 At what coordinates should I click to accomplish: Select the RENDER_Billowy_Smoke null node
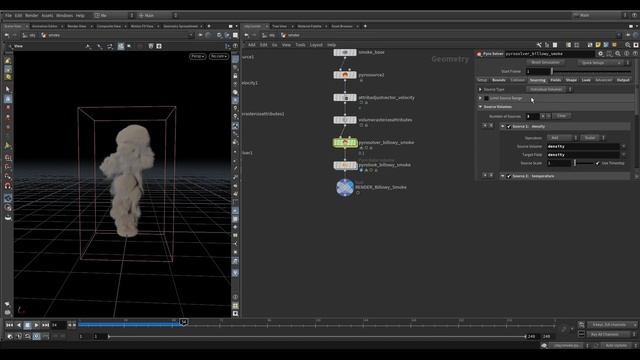(x=345, y=187)
